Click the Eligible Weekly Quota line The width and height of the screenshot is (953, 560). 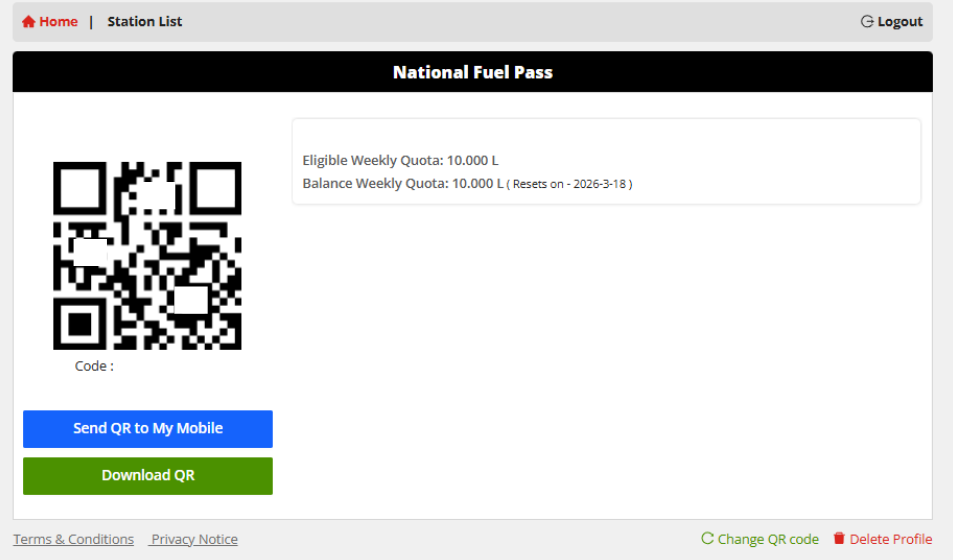pyautogui.click(x=400, y=160)
